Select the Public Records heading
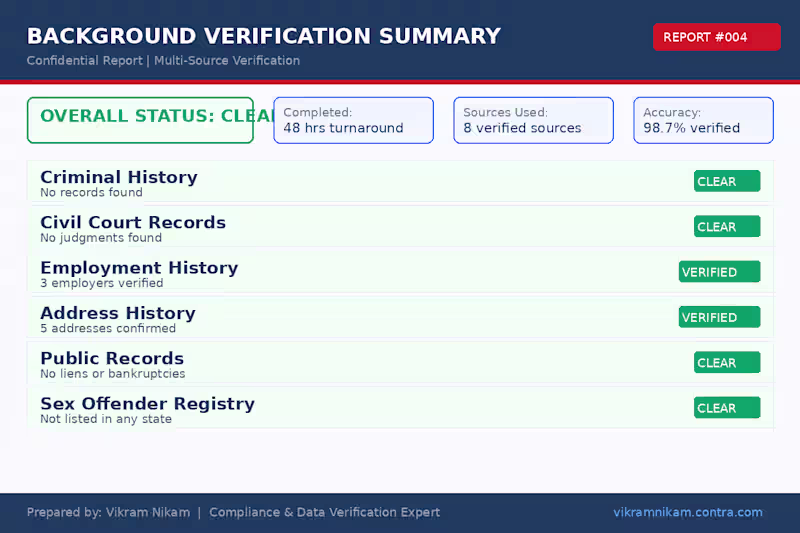Image resolution: width=800 pixels, height=533 pixels. click(112, 359)
